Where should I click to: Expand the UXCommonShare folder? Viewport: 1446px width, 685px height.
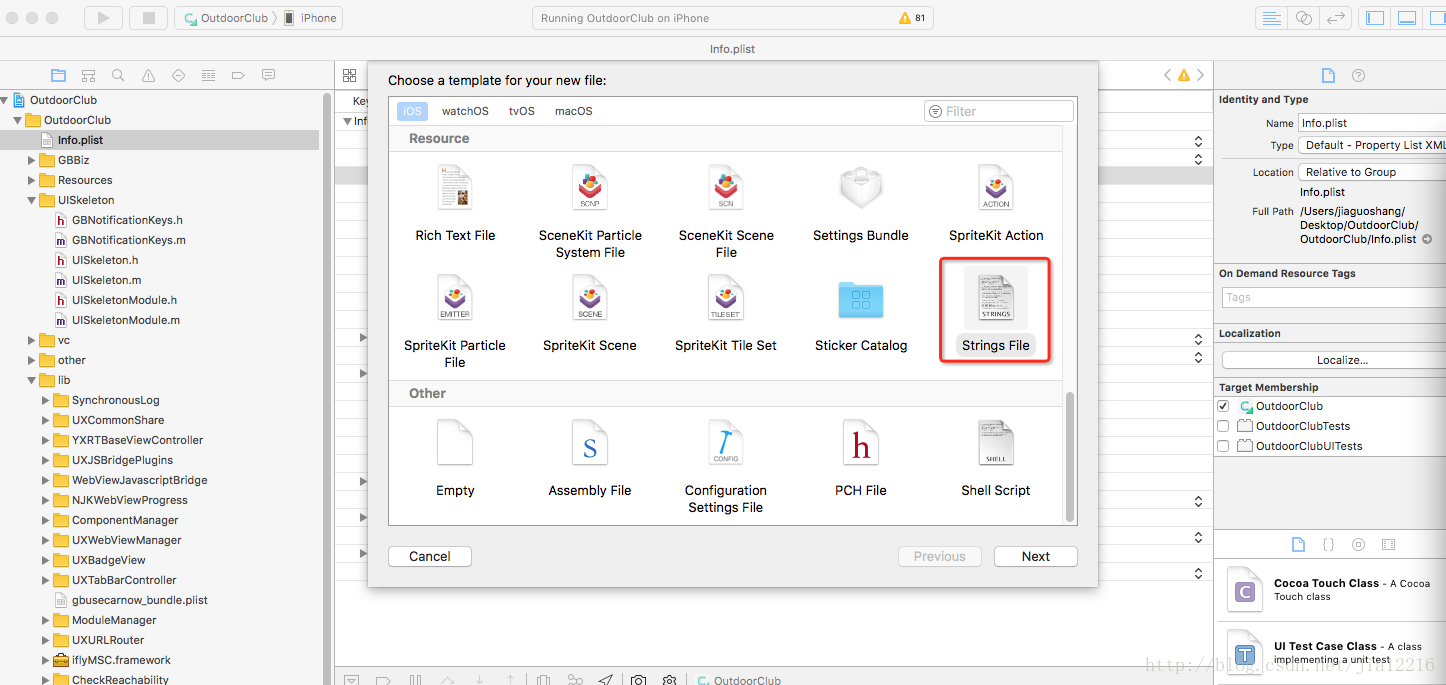click(x=46, y=420)
